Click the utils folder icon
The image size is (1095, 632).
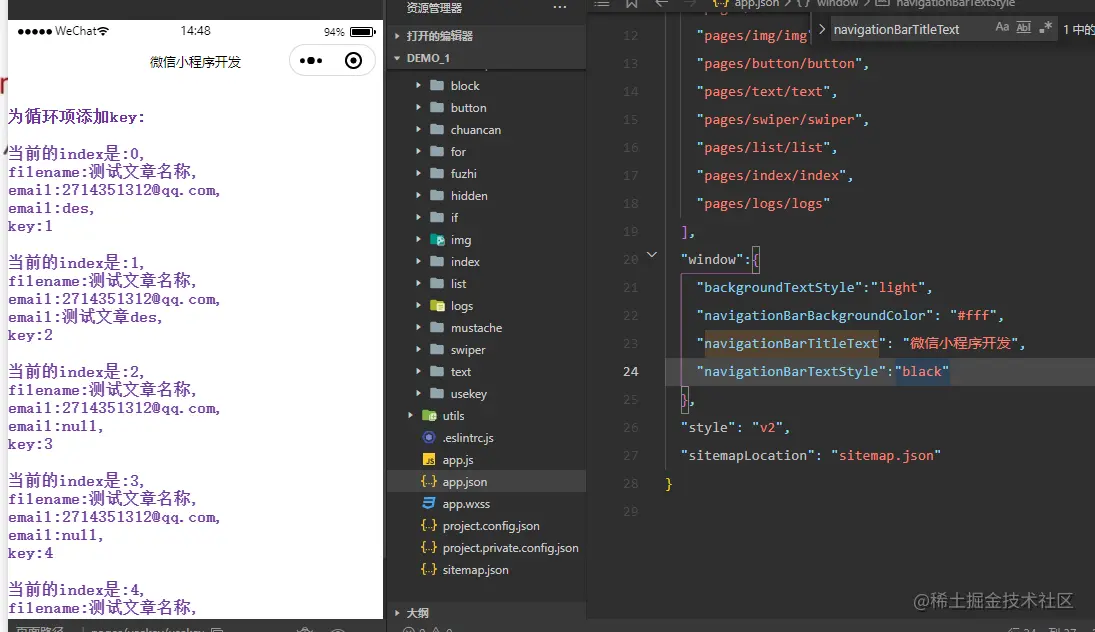pos(429,416)
